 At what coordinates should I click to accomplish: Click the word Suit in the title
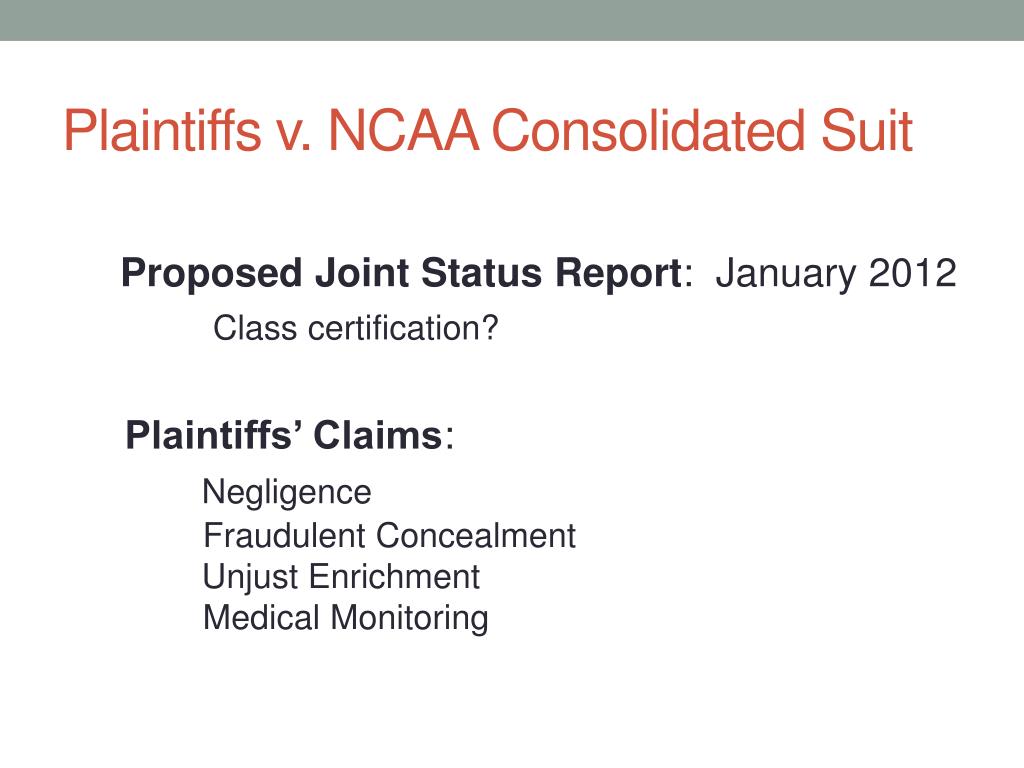[867, 131]
